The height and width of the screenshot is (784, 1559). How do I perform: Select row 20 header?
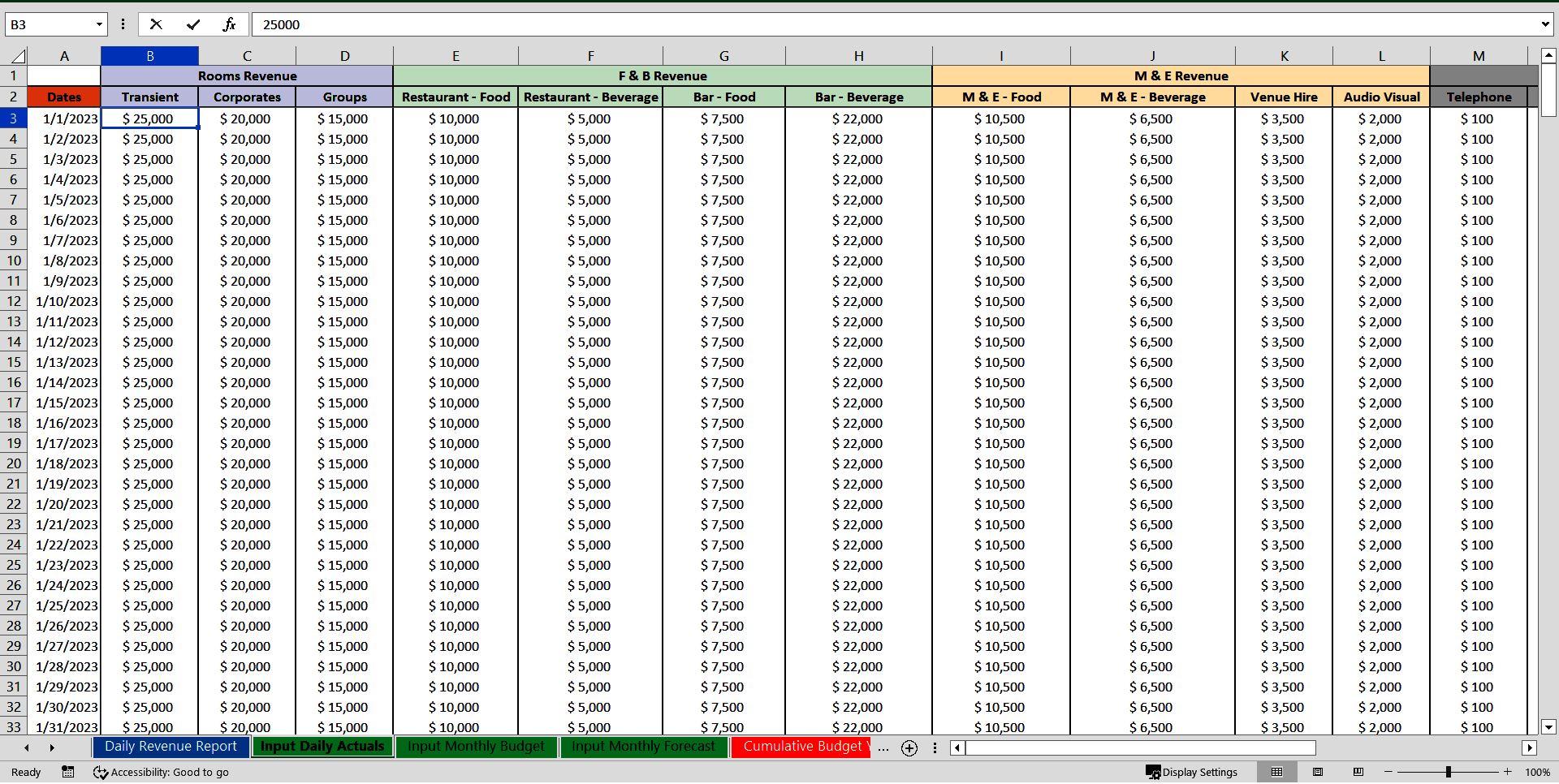click(x=14, y=463)
